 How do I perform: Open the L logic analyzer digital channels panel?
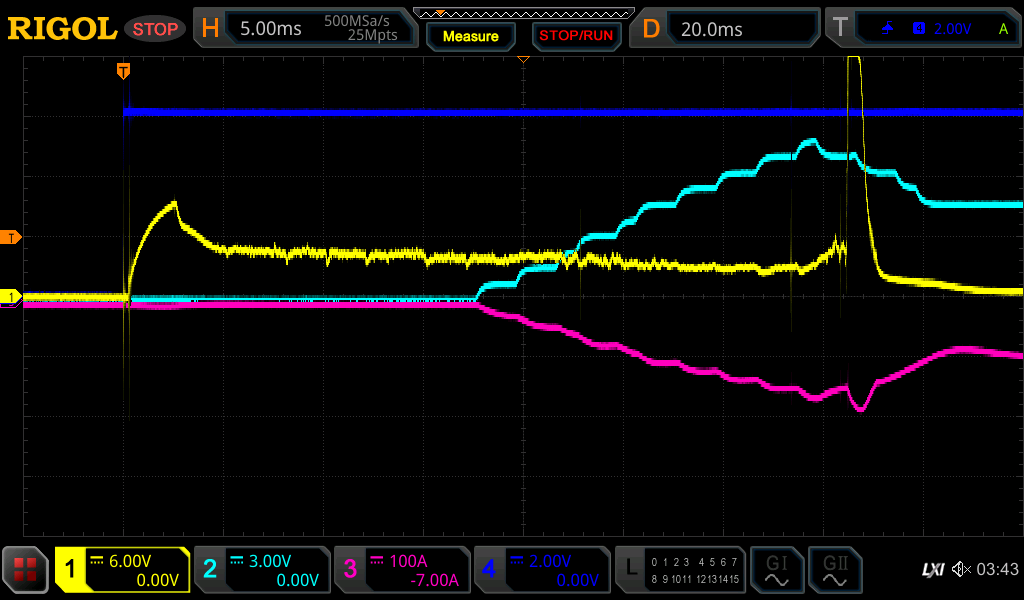tap(681, 570)
